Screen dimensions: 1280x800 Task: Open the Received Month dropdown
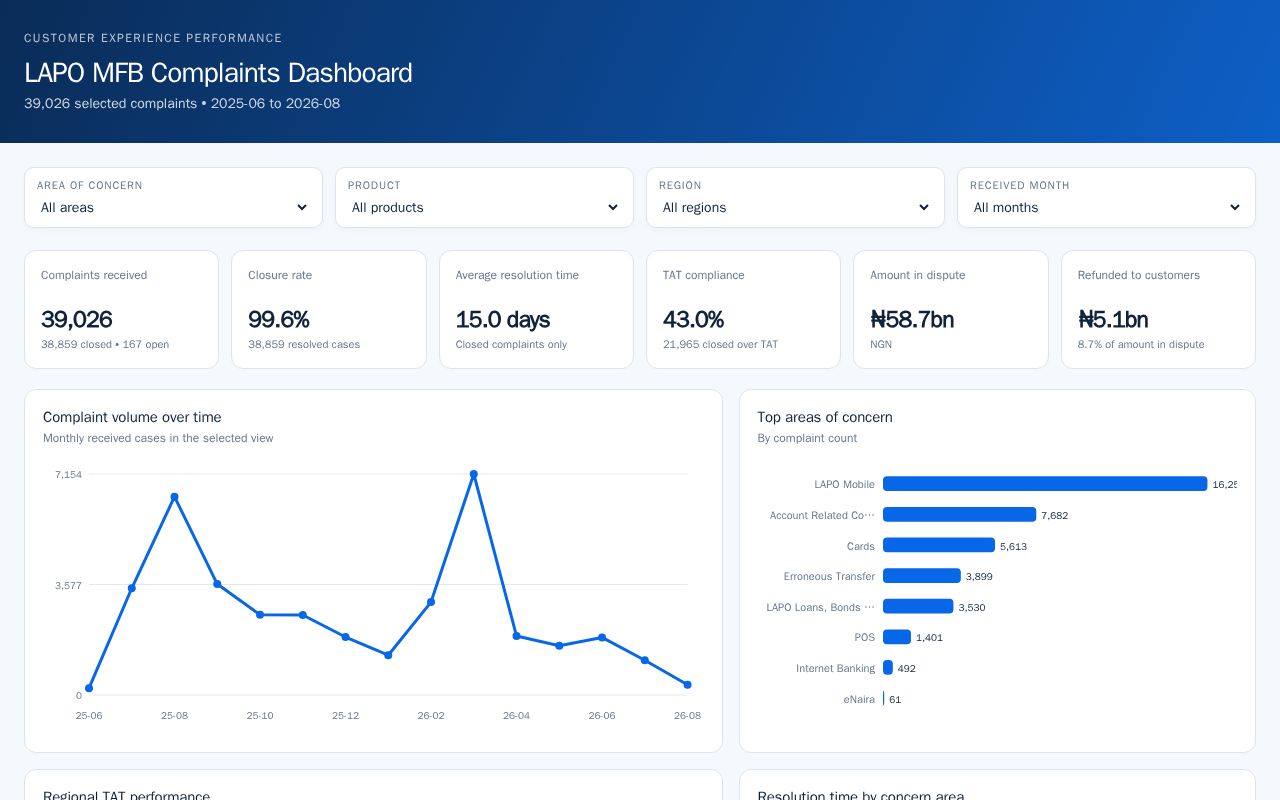point(1106,207)
